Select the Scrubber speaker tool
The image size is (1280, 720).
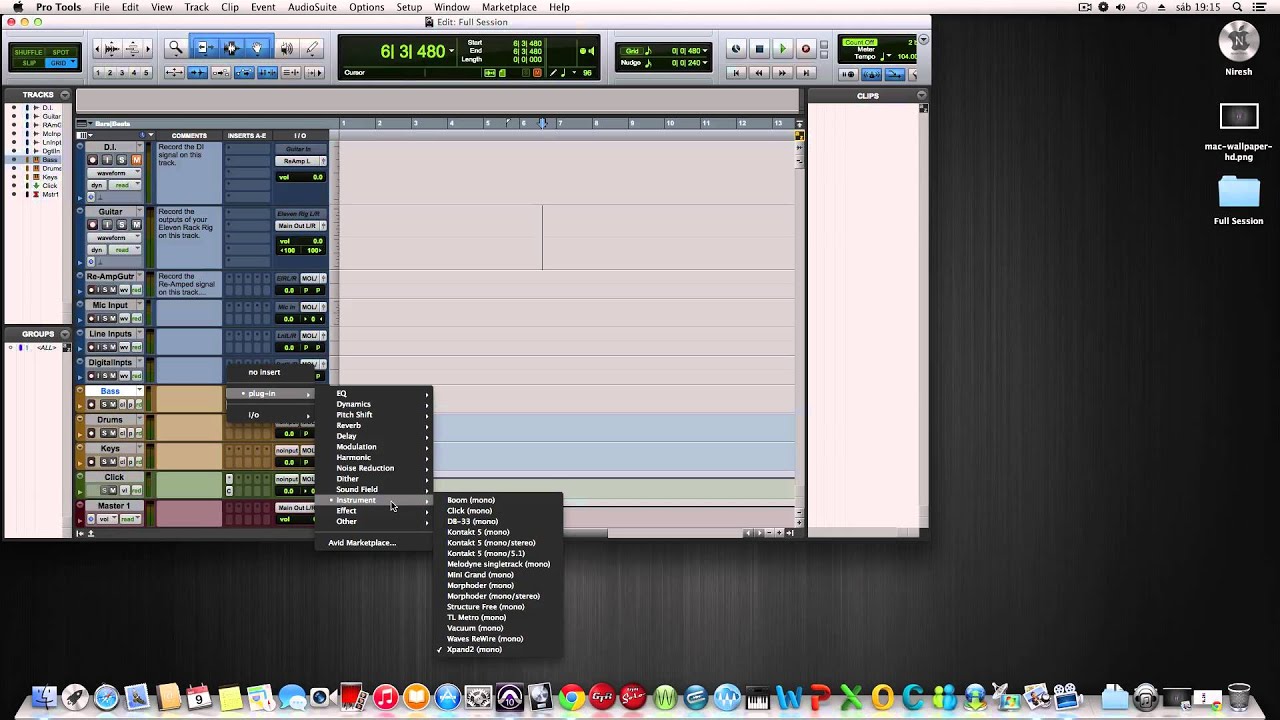pos(287,48)
